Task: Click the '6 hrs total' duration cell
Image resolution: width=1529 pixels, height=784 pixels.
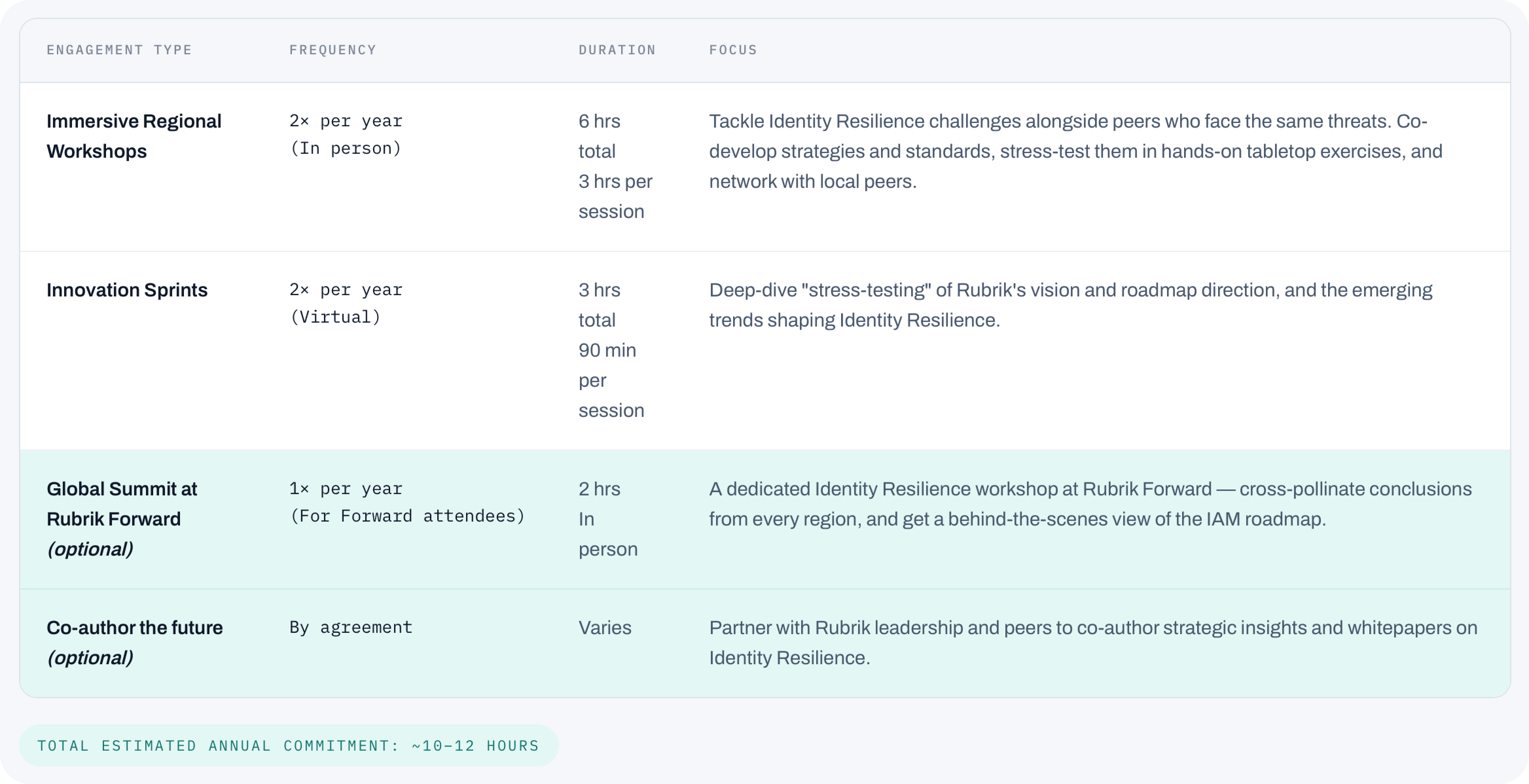Action: [616, 166]
